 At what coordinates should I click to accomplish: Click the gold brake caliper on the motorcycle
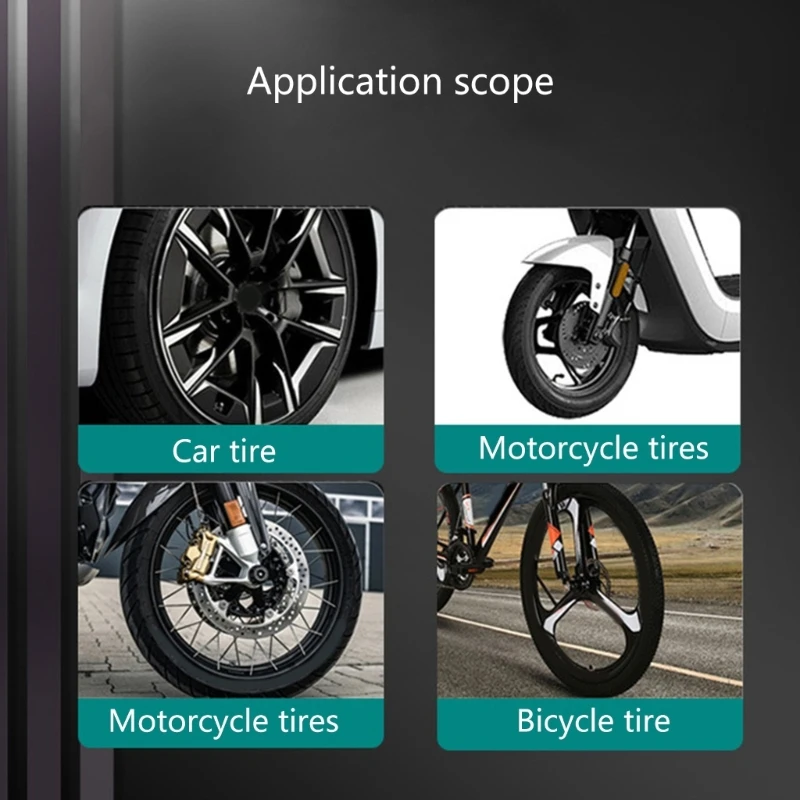point(196,556)
